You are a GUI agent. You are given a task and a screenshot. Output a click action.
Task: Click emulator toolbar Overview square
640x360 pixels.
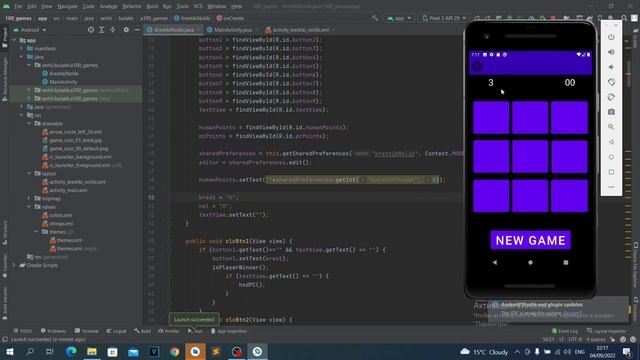611,172
